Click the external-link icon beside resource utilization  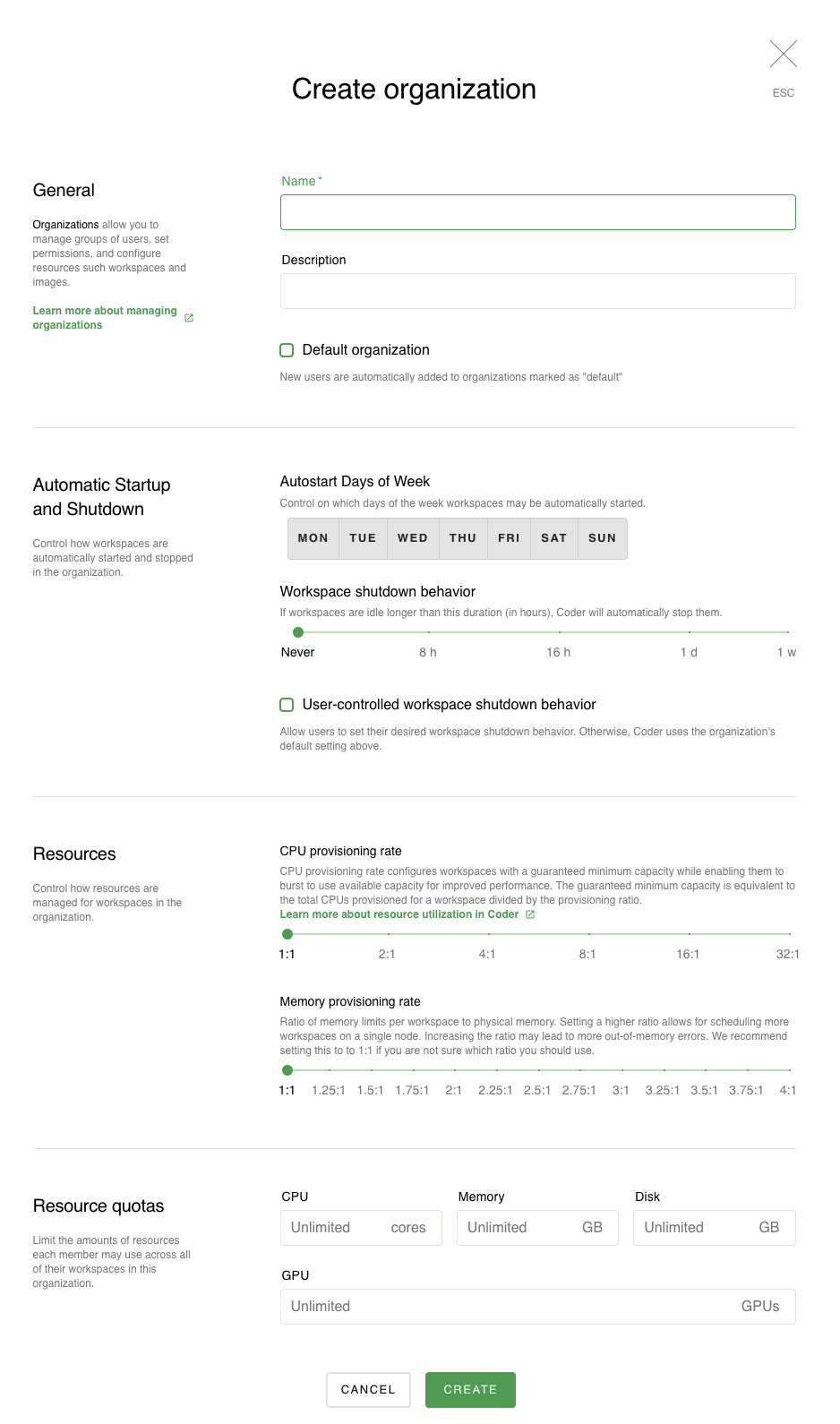(529, 914)
